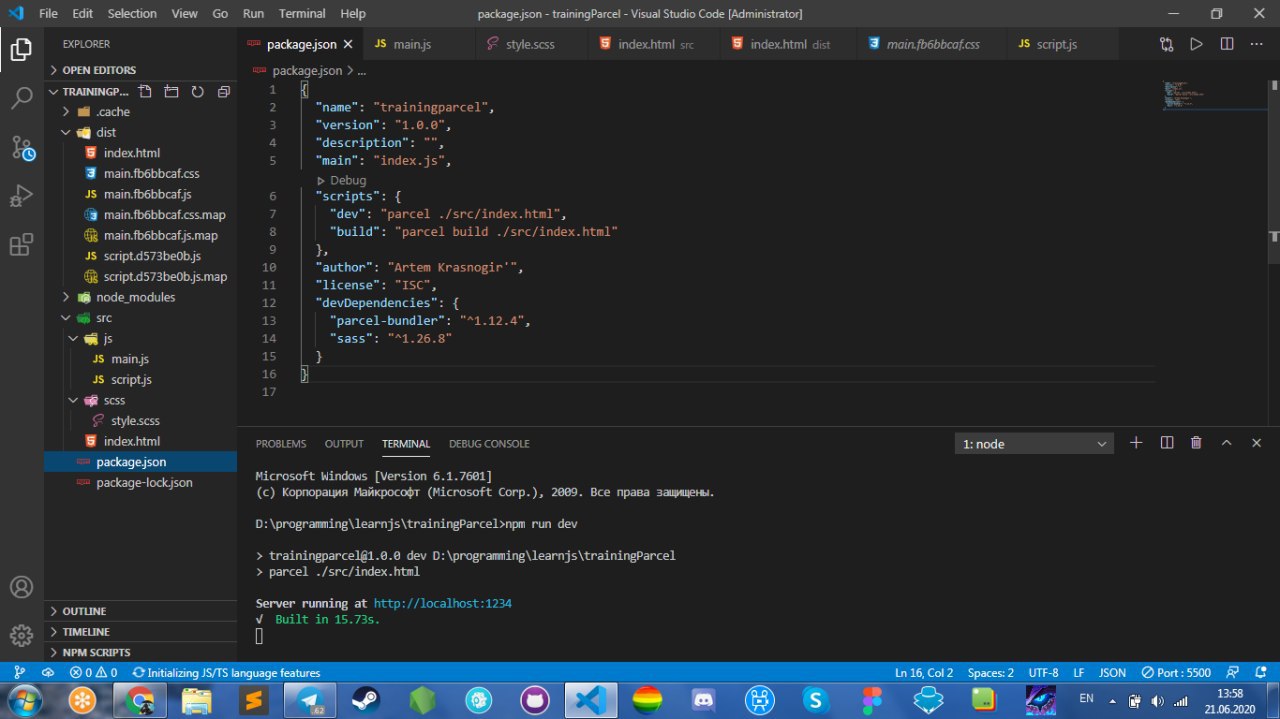The height and width of the screenshot is (719, 1280).
Task: Expand the Outline section
Action: point(140,611)
